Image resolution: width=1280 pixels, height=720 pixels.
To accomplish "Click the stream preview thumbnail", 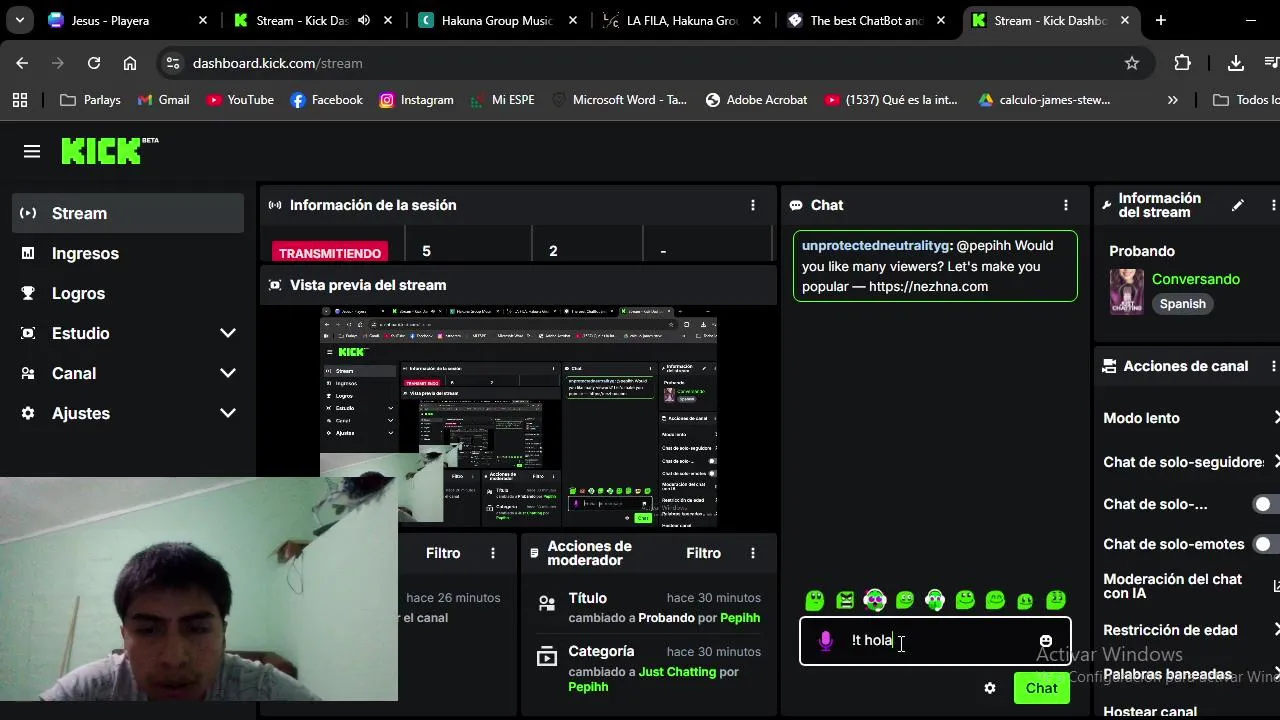I will [518, 417].
